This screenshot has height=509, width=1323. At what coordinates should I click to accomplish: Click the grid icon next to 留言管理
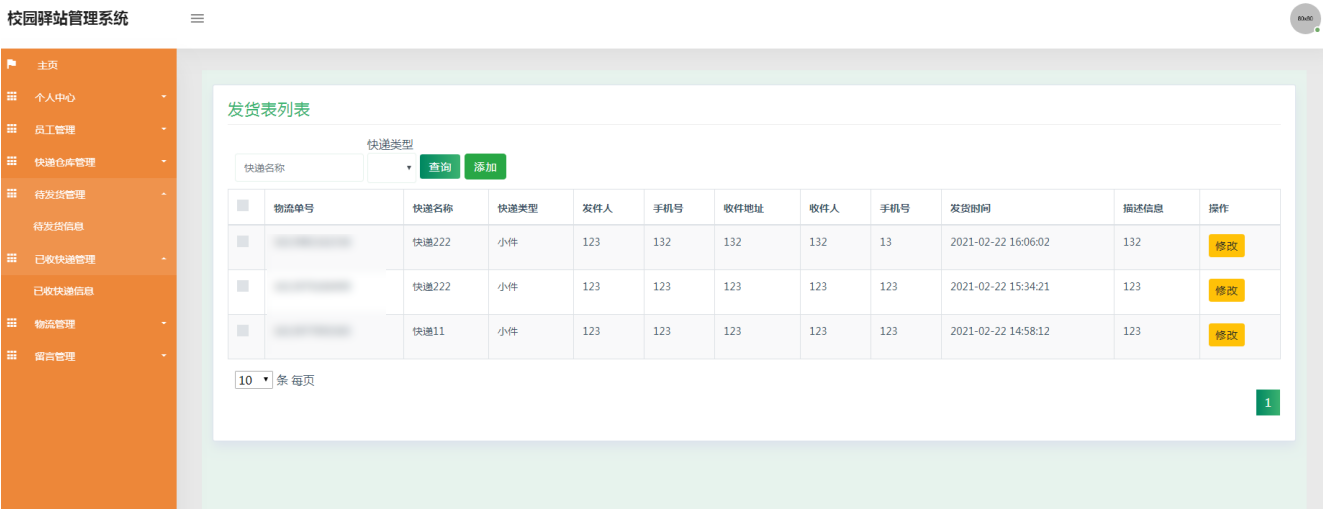point(12,355)
